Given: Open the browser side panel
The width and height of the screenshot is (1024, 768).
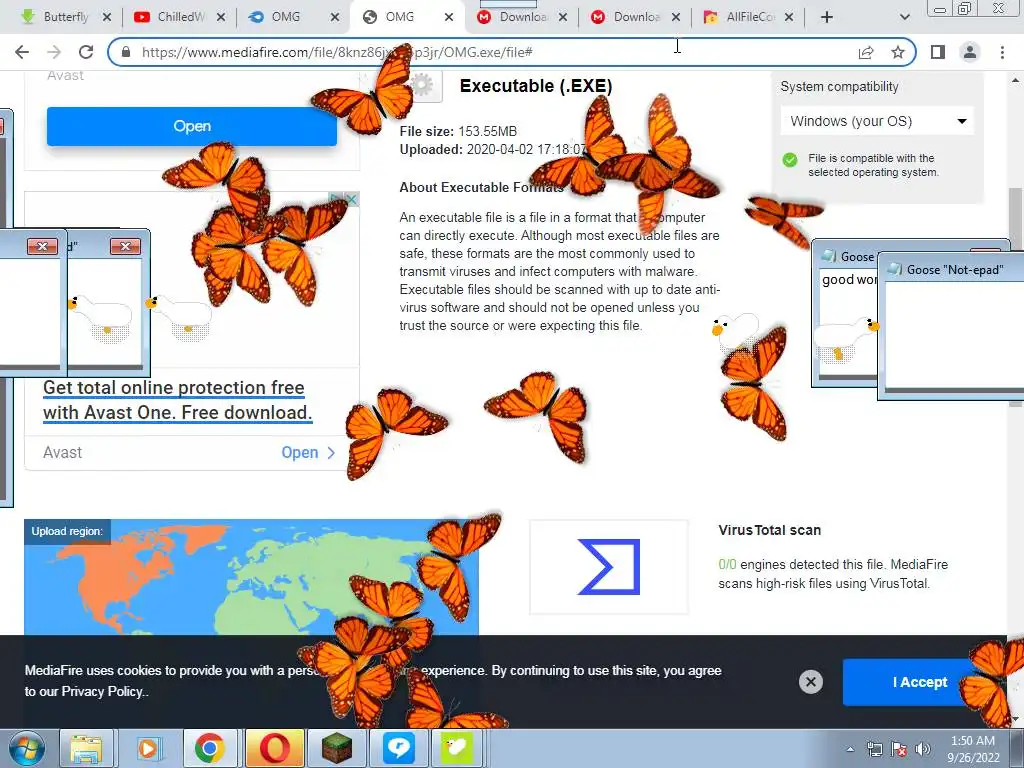Looking at the screenshot, I should pos(938,52).
